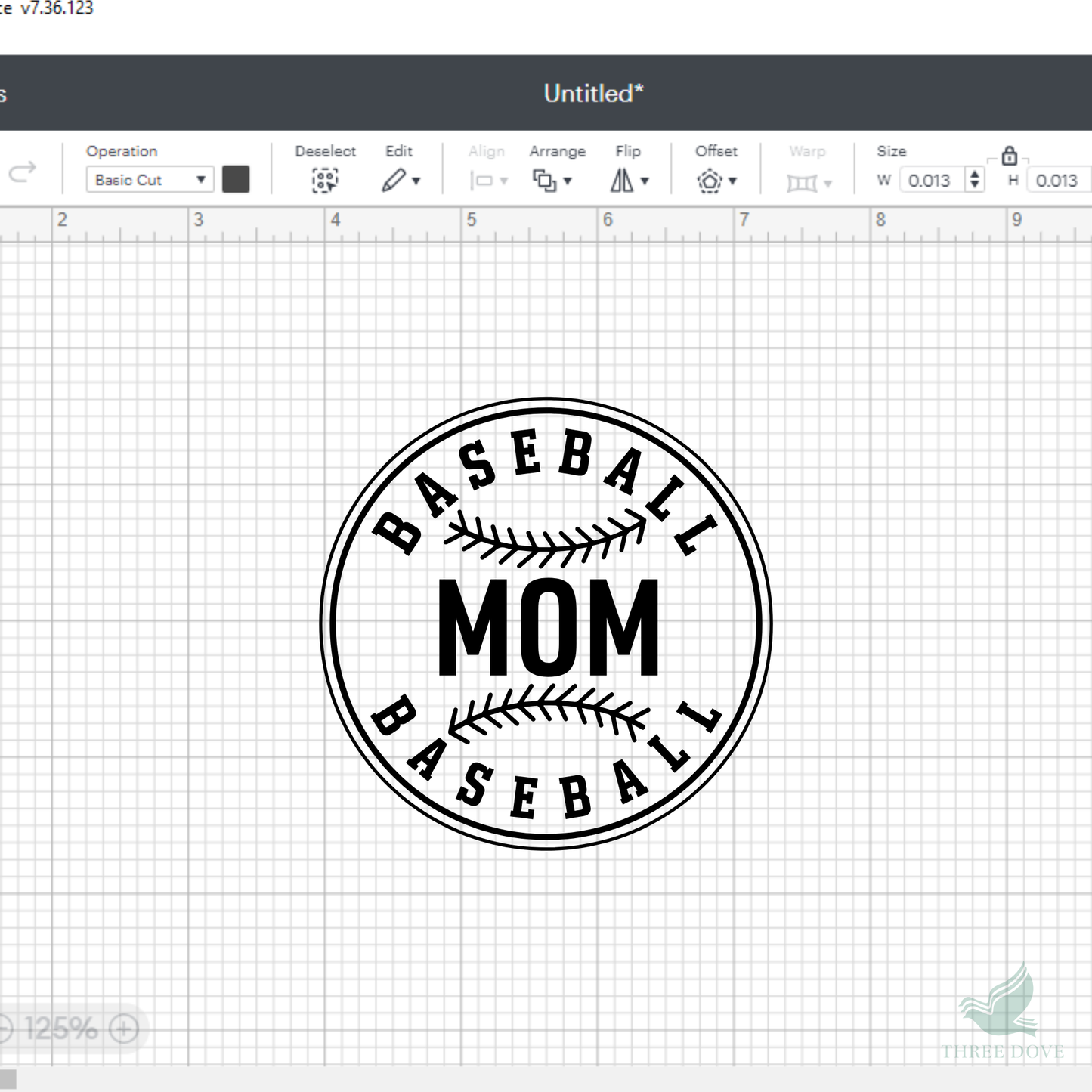This screenshot has height=1092, width=1092.
Task: Toggle the size aspect ratio lock
Action: [x=1009, y=156]
